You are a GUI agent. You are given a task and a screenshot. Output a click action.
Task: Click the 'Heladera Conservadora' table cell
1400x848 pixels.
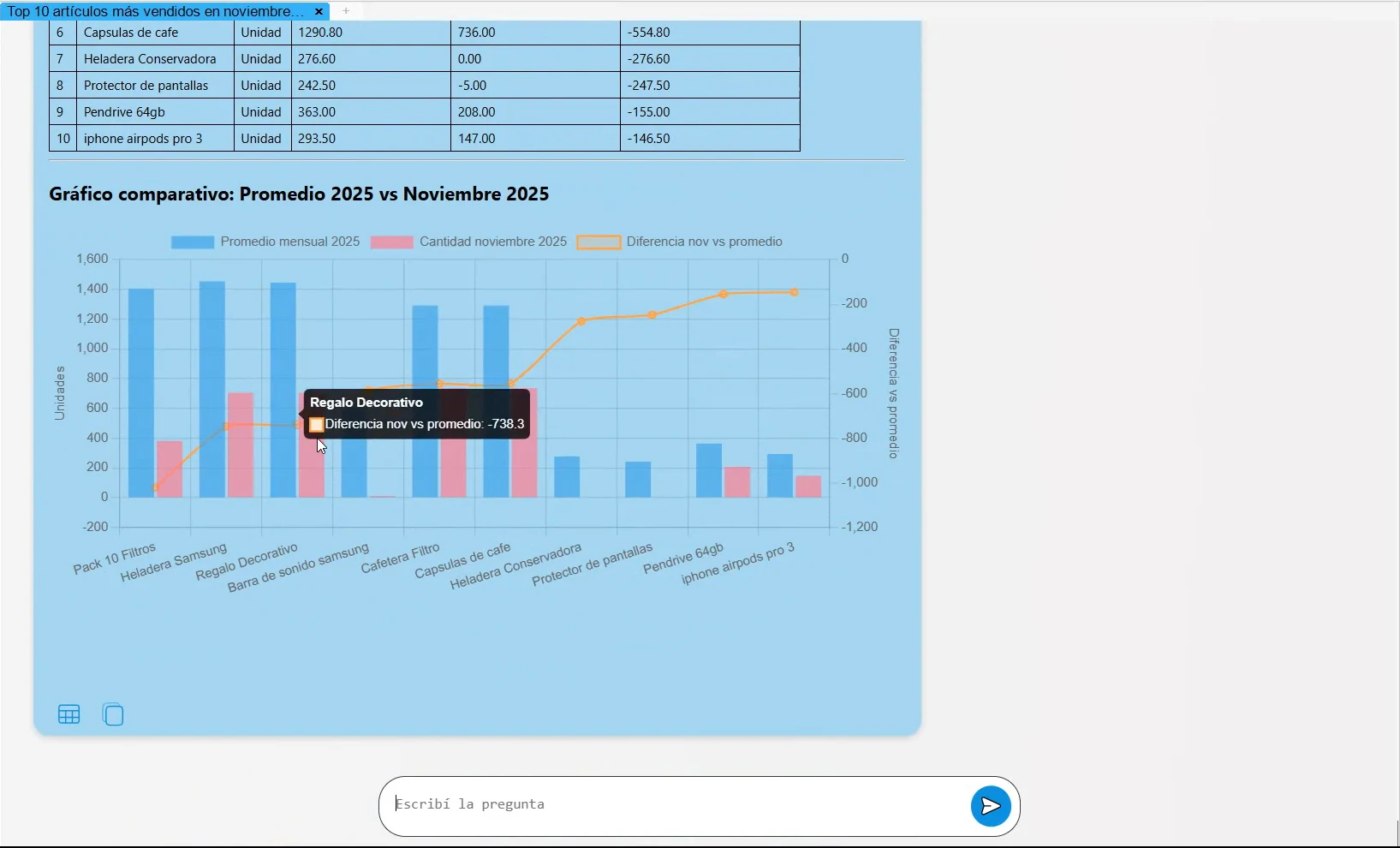(x=155, y=59)
